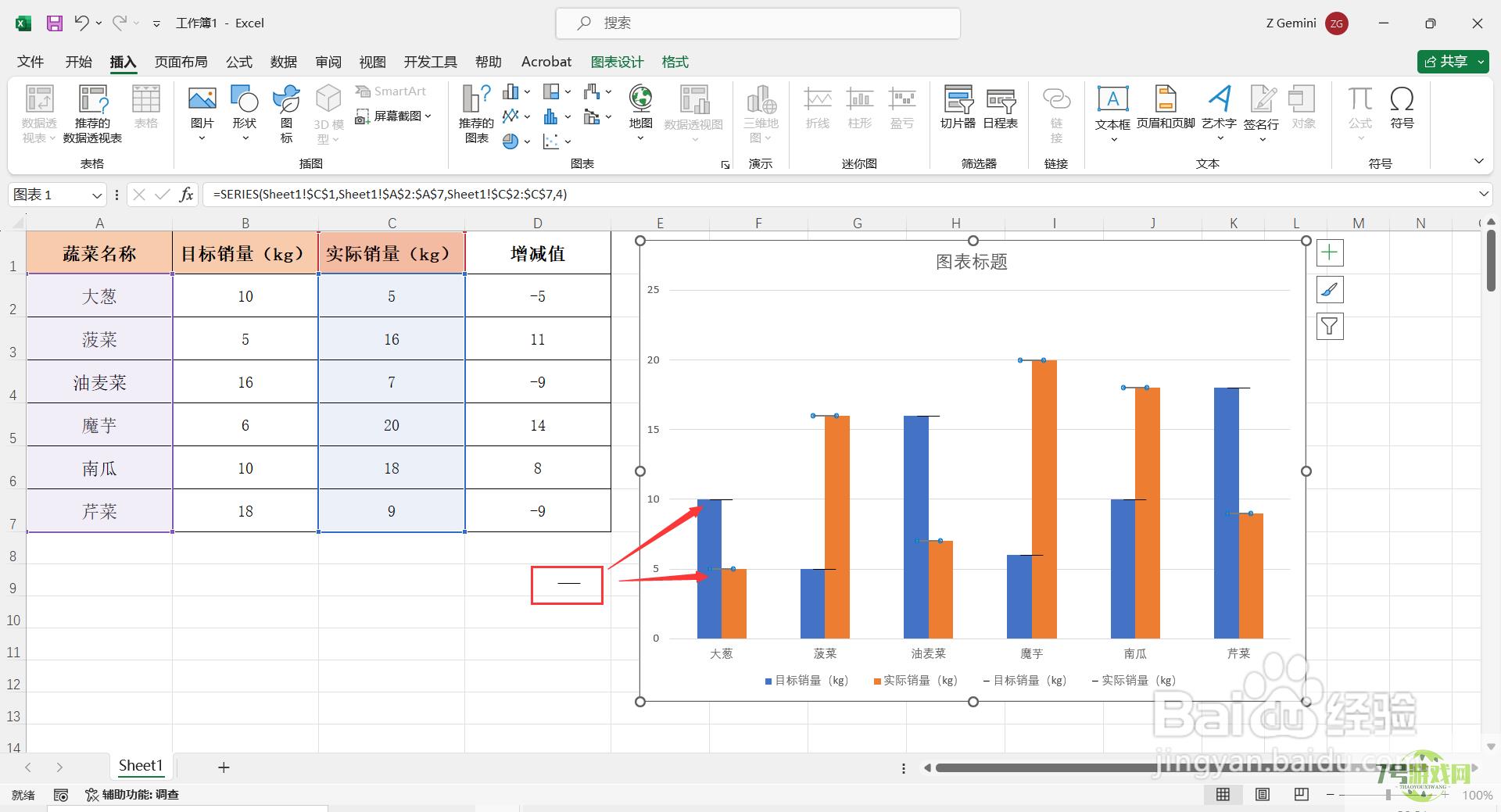1501x812 pixels.
Task: Click Chart Elements plus button
Action: pyautogui.click(x=1330, y=253)
